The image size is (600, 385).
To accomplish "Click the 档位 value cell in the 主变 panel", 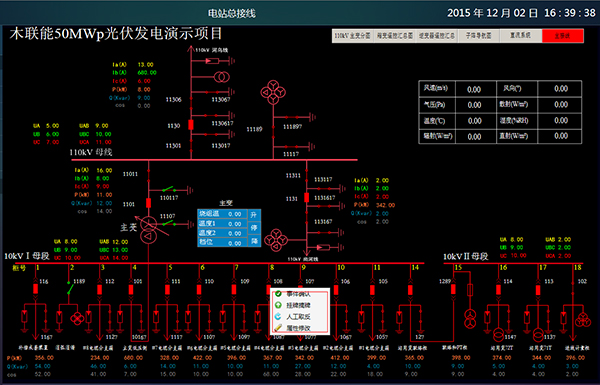I will [x=234, y=243].
